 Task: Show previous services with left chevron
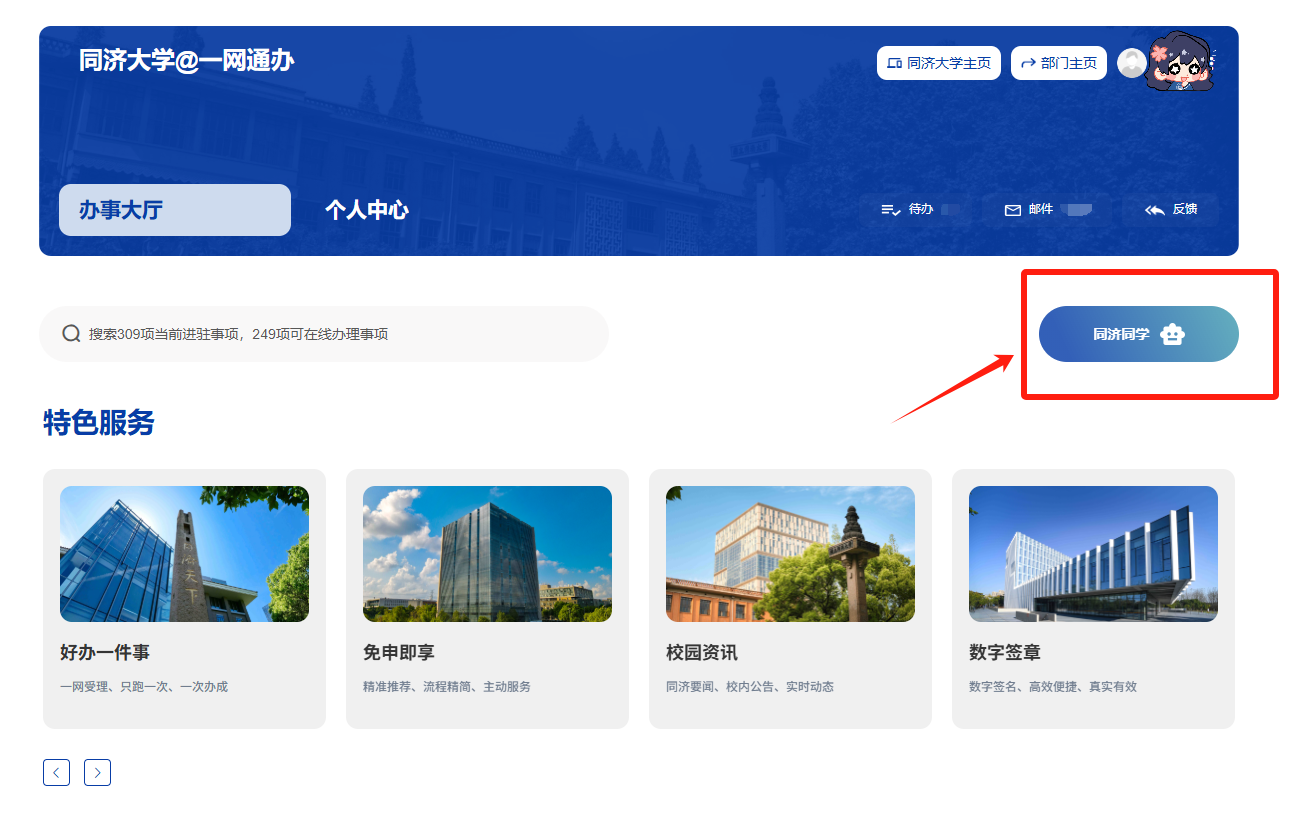click(x=56, y=772)
